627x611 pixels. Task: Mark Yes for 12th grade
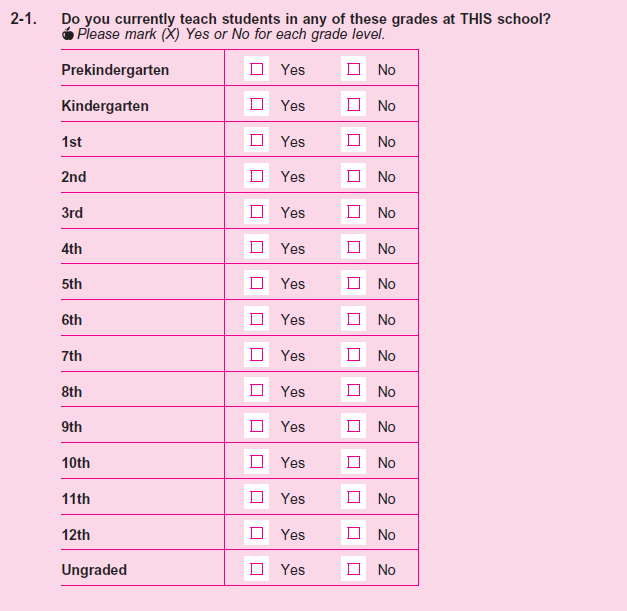click(257, 533)
